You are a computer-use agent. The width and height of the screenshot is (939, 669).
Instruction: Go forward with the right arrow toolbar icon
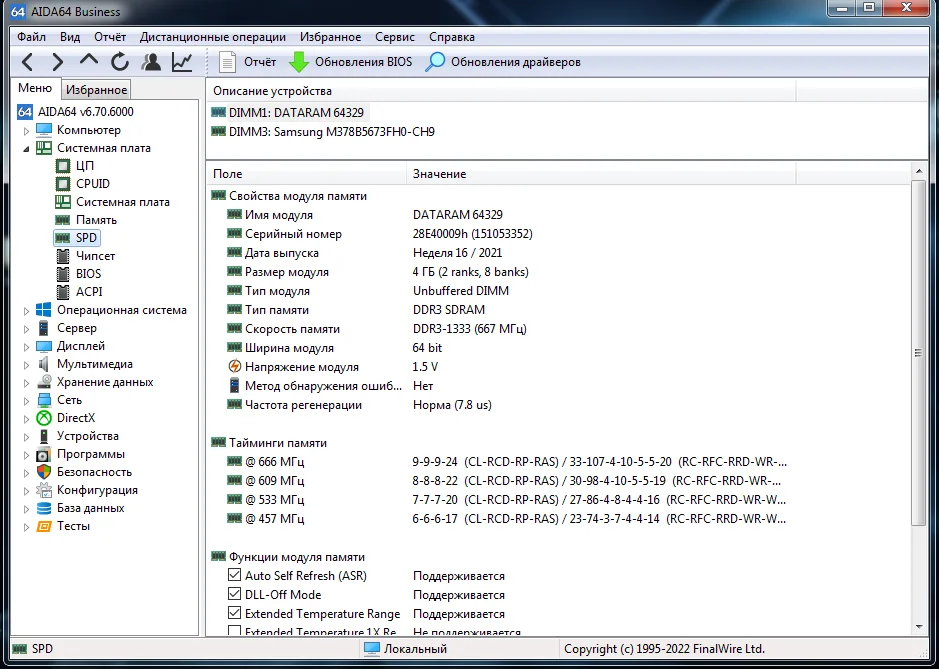tap(57, 62)
